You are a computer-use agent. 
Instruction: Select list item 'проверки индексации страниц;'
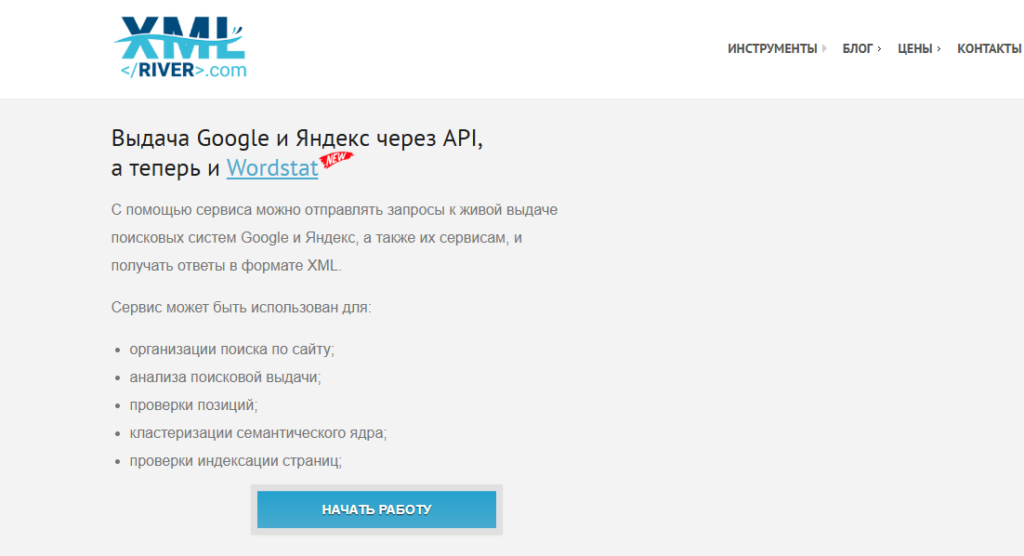click(236, 461)
